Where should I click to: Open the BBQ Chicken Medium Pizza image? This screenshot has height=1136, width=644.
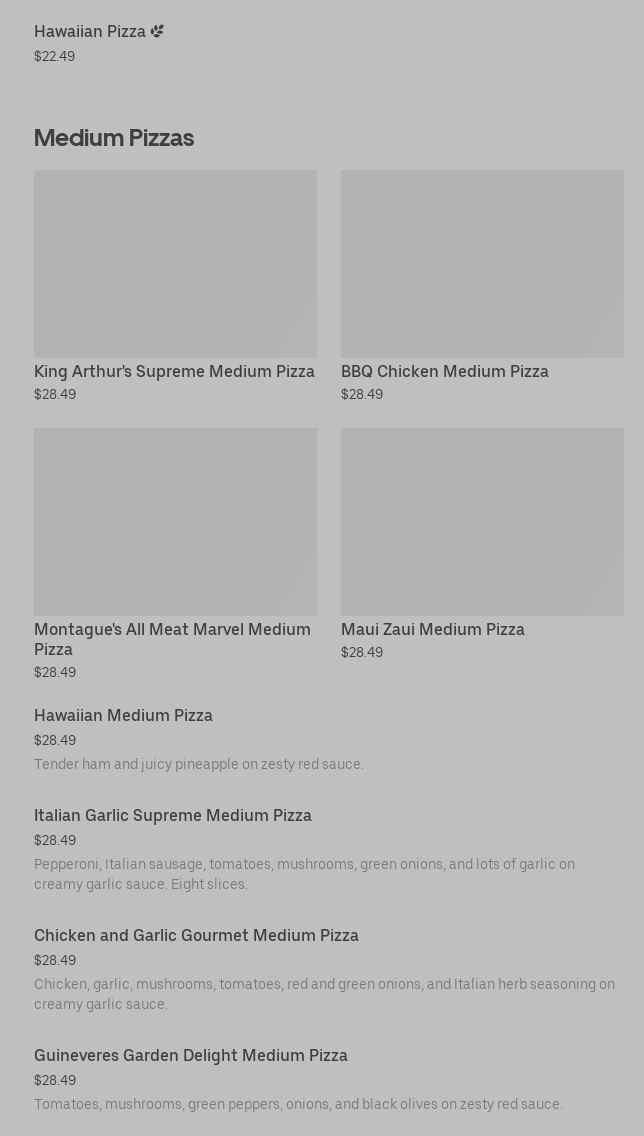point(482,263)
